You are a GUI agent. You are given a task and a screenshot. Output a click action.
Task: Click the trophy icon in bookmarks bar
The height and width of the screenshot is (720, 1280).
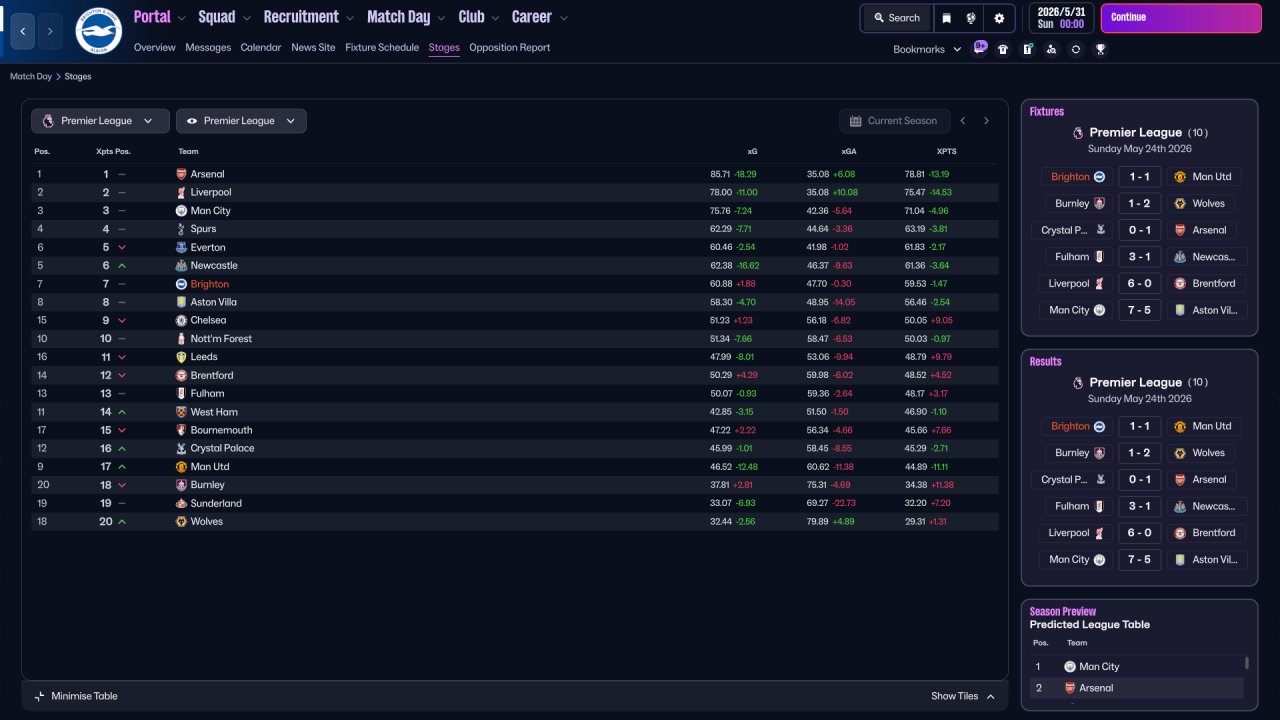coord(1100,49)
